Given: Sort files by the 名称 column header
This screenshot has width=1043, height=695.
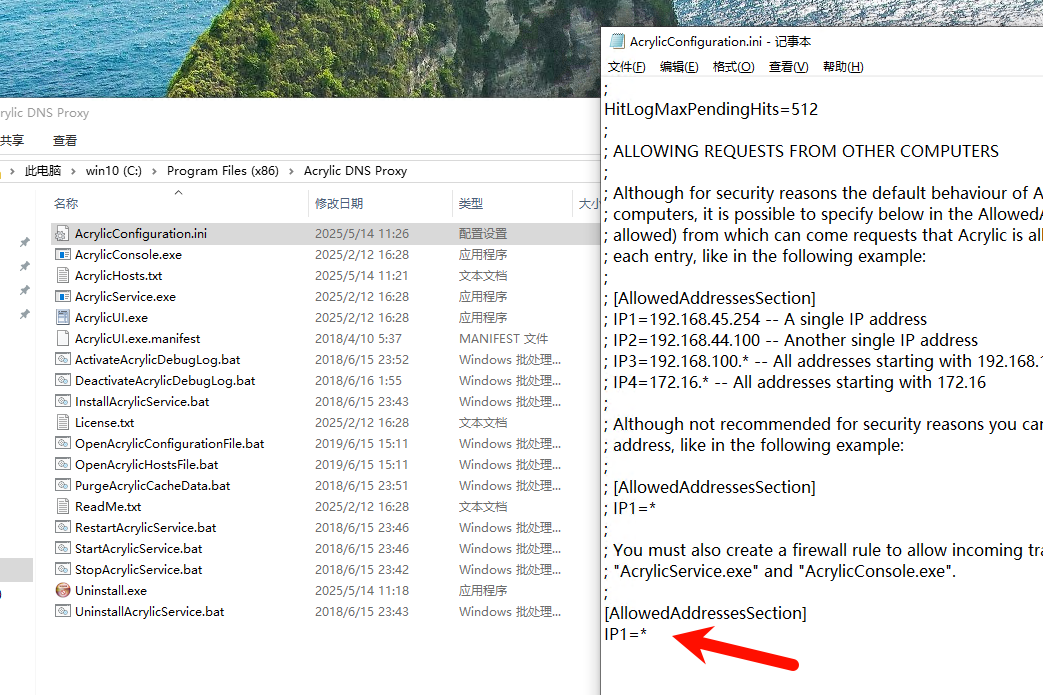Looking at the screenshot, I should point(66,204).
